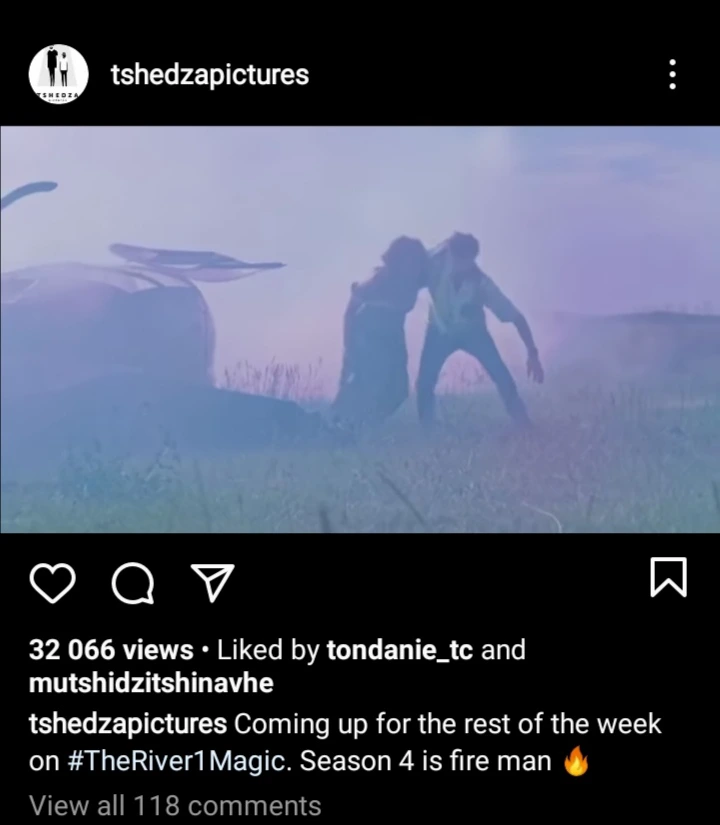Tap caption text 'Season 4 is fire man'

tap(425, 761)
